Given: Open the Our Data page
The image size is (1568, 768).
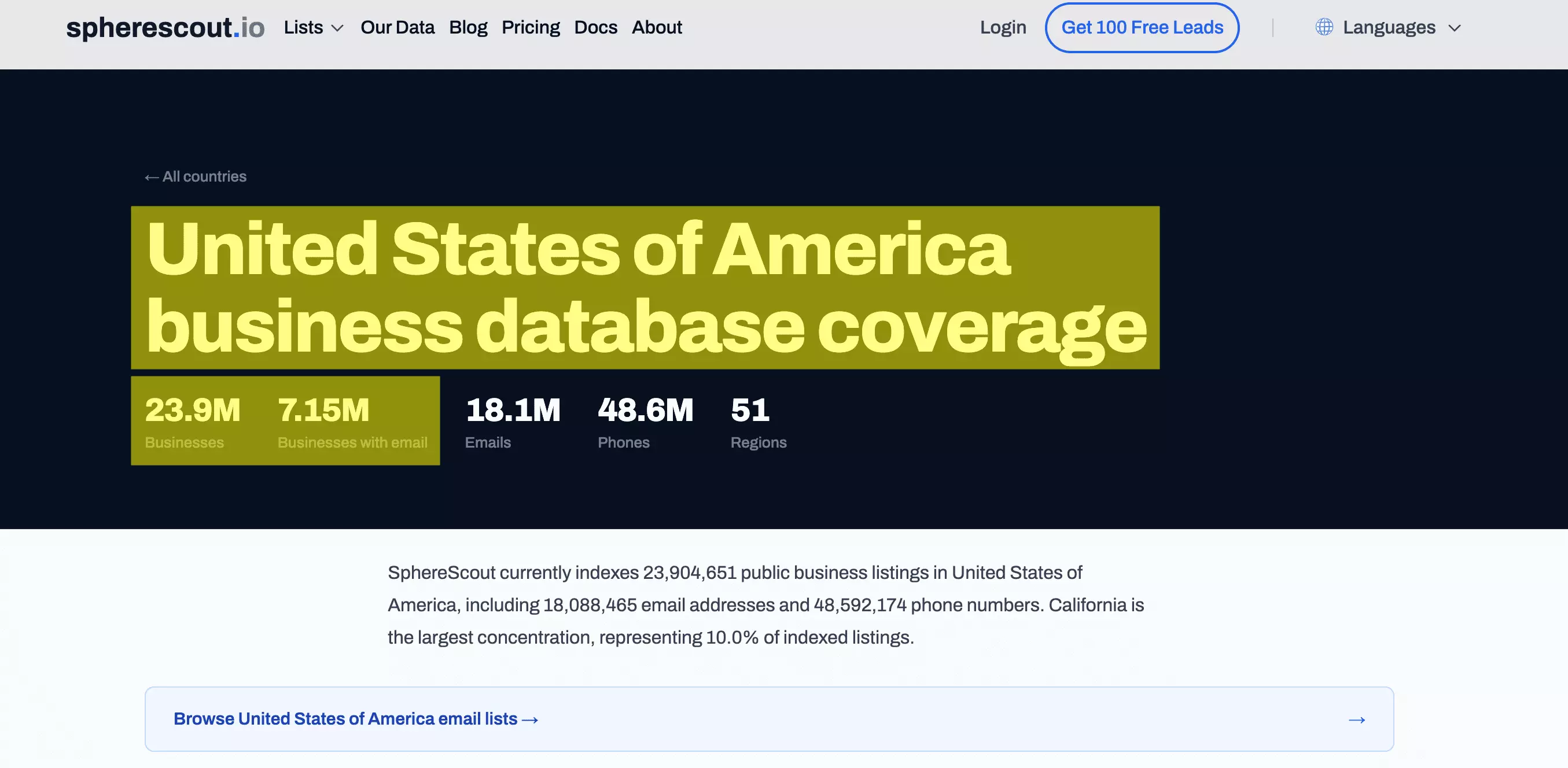Looking at the screenshot, I should pos(397,27).
